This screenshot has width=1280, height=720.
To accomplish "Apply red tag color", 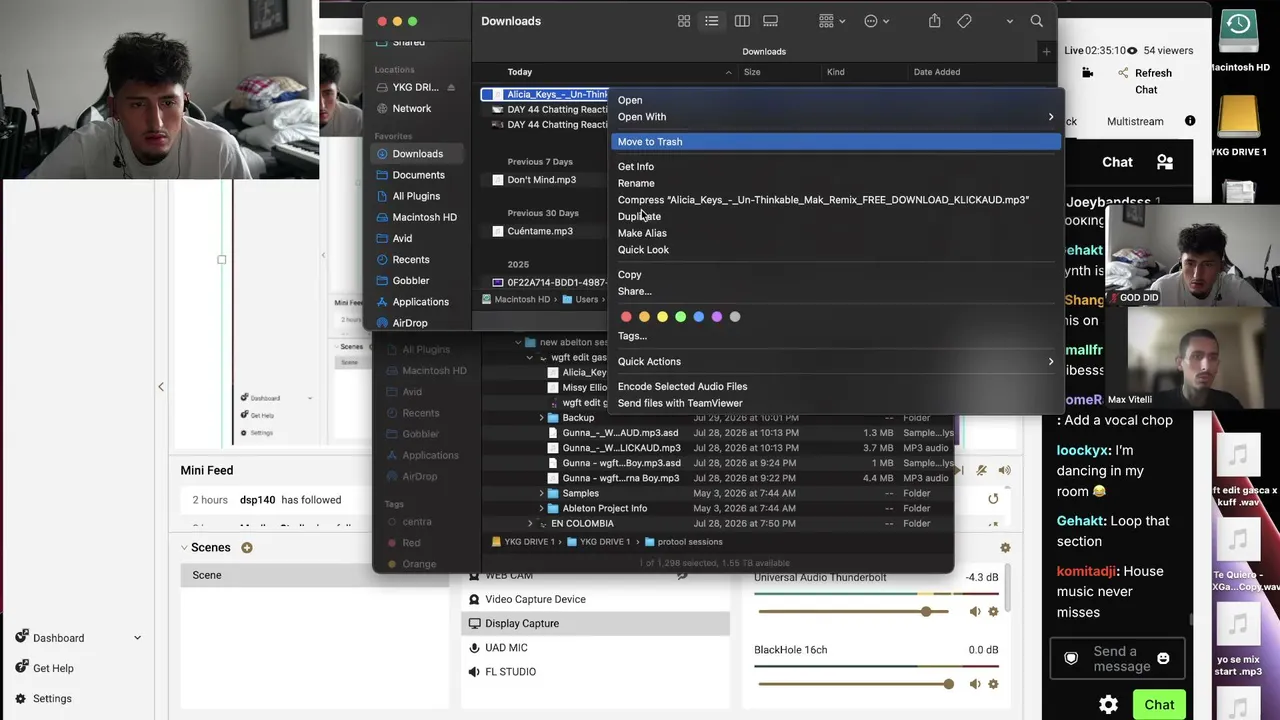I will pyautogui.click(x=626, y=317).
